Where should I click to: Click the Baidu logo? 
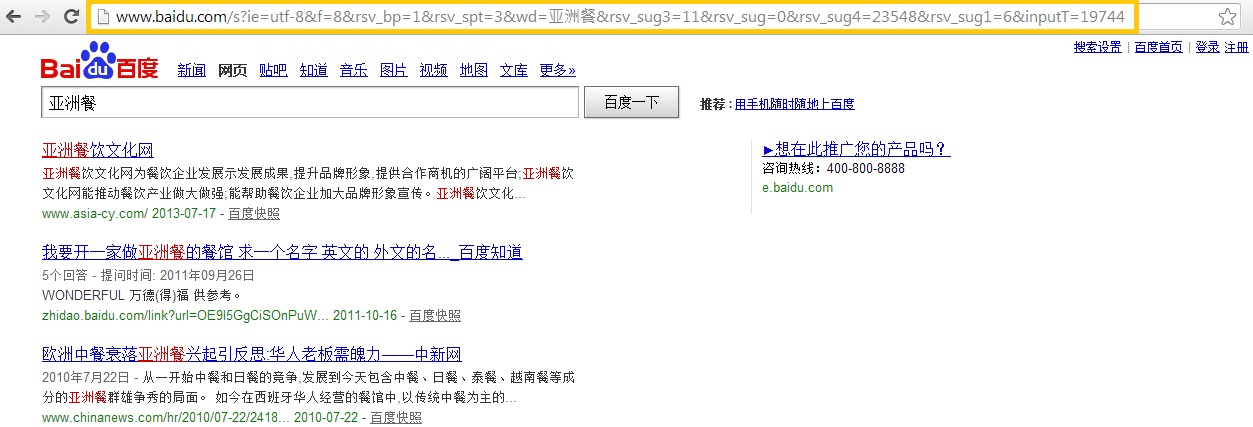(x=100, y=63)
